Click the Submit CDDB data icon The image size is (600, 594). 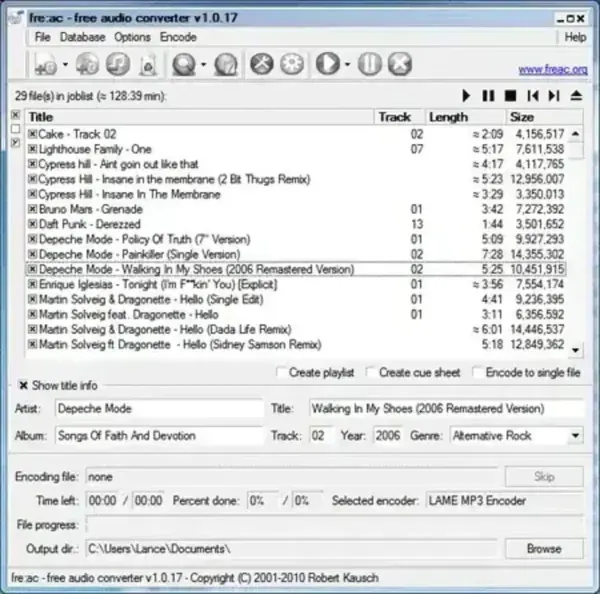pos(226,64)
